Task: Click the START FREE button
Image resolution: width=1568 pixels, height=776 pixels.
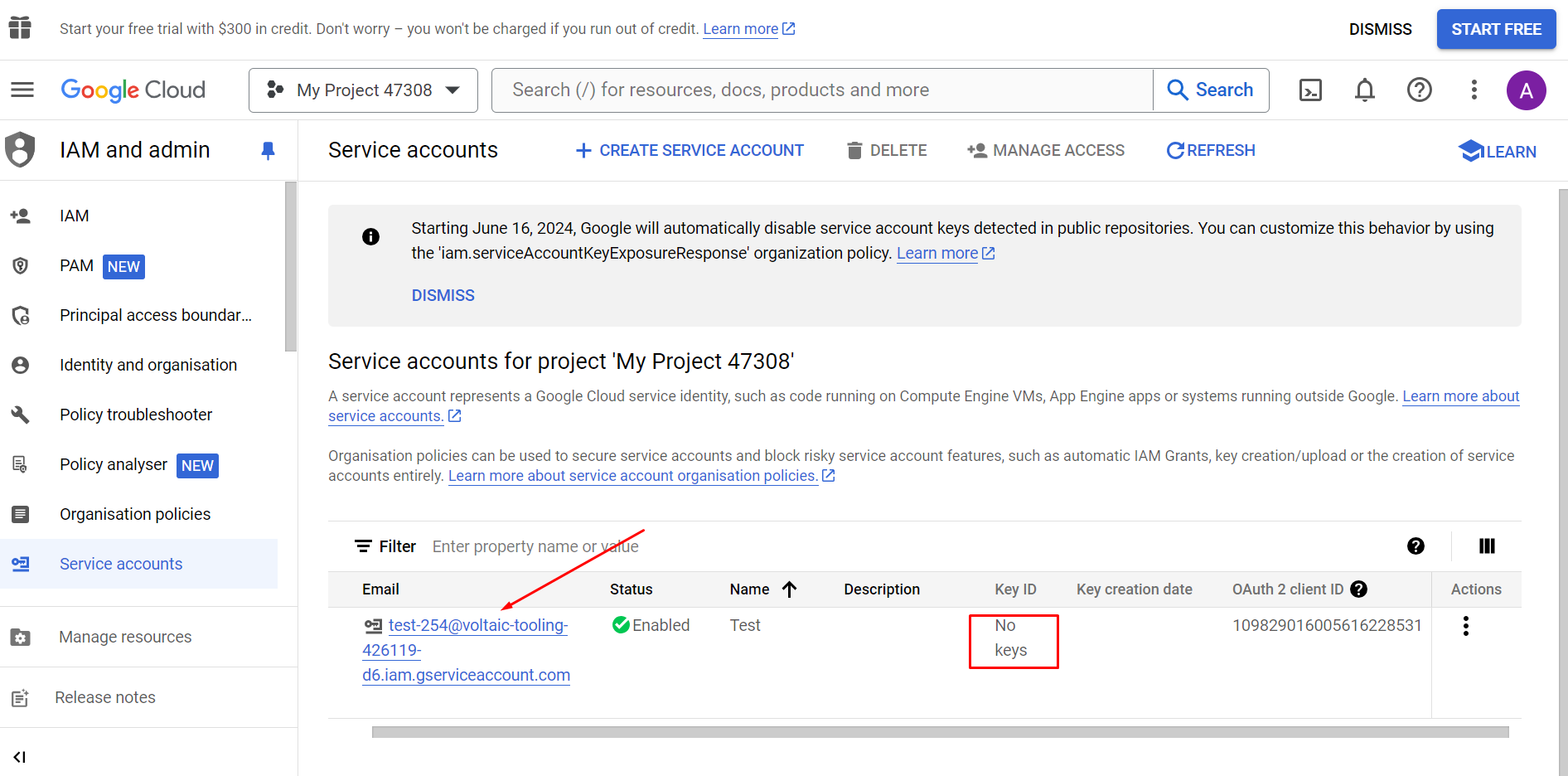Action: (x=1496, y=29)
